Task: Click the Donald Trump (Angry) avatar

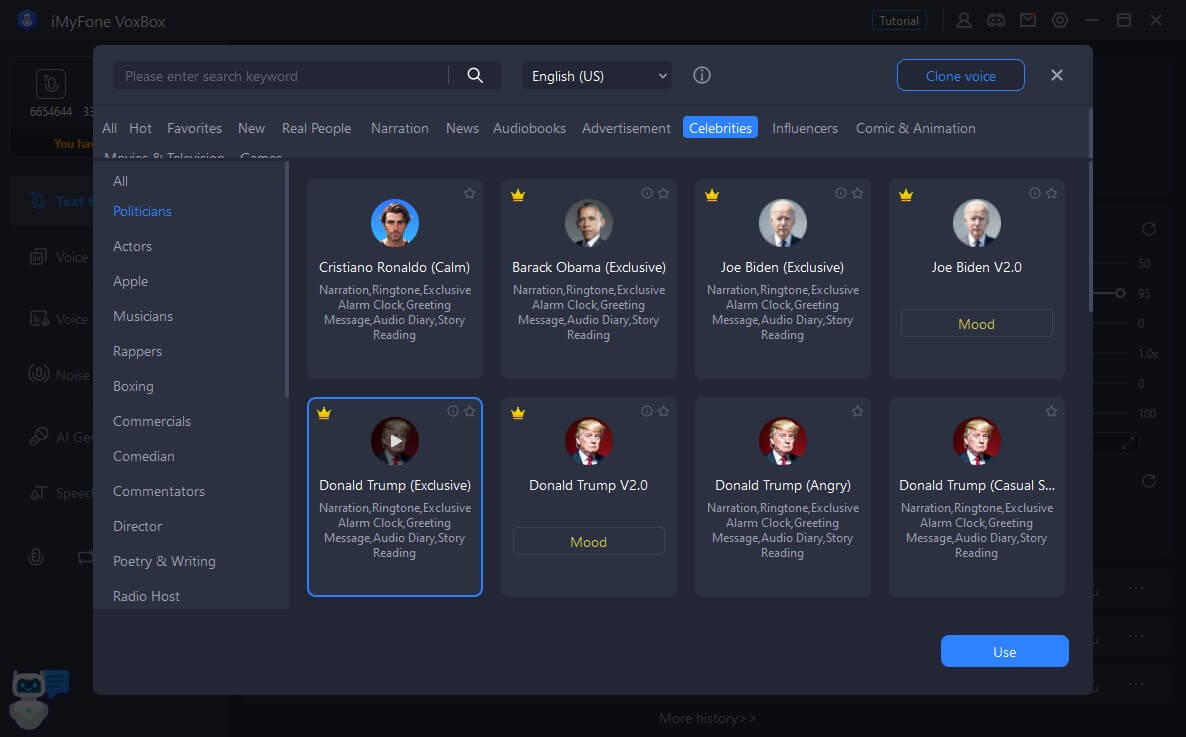Action: click(x=783, y=440)
